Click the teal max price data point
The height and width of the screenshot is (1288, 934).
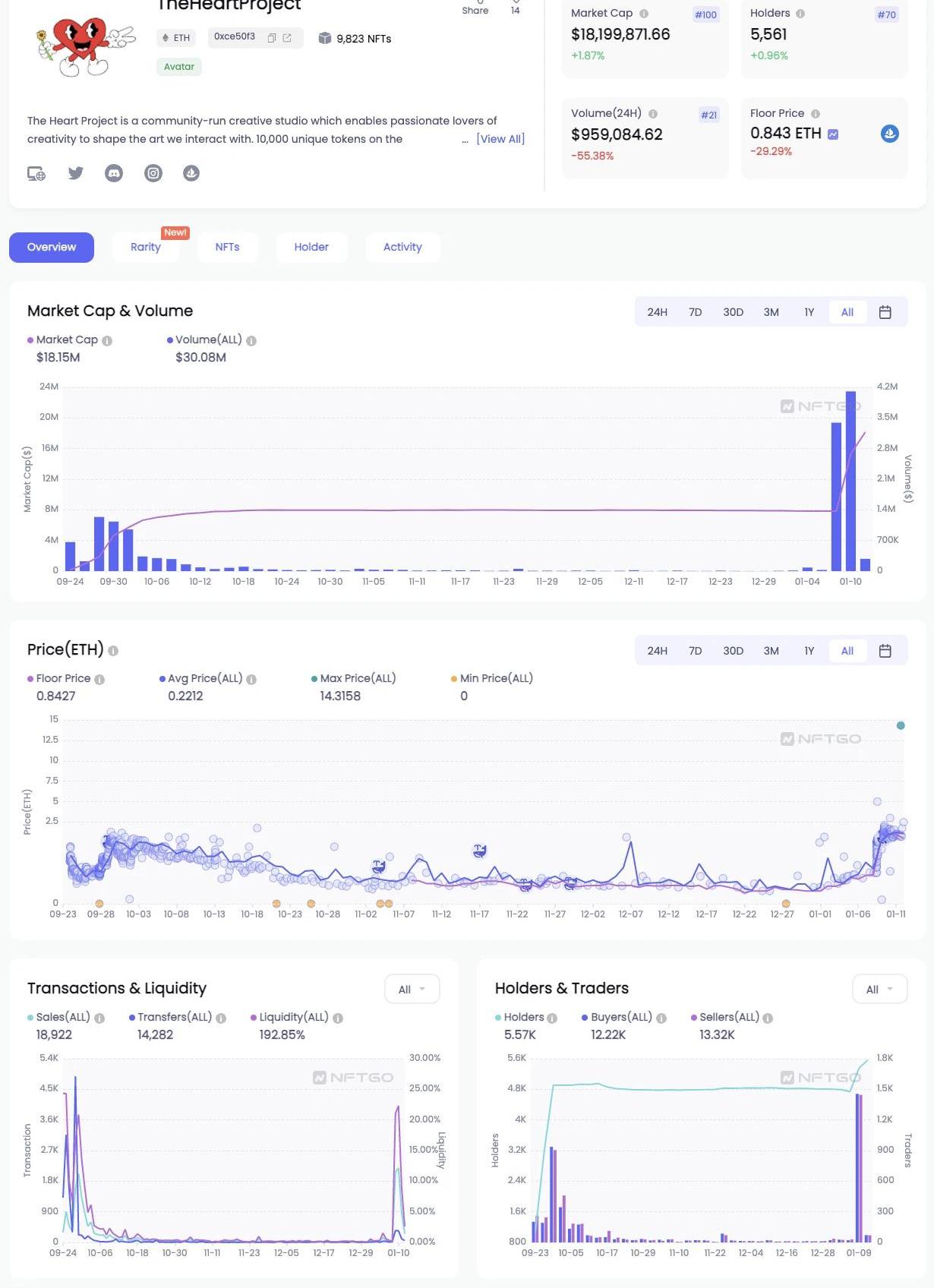click(x=901, y=725)
